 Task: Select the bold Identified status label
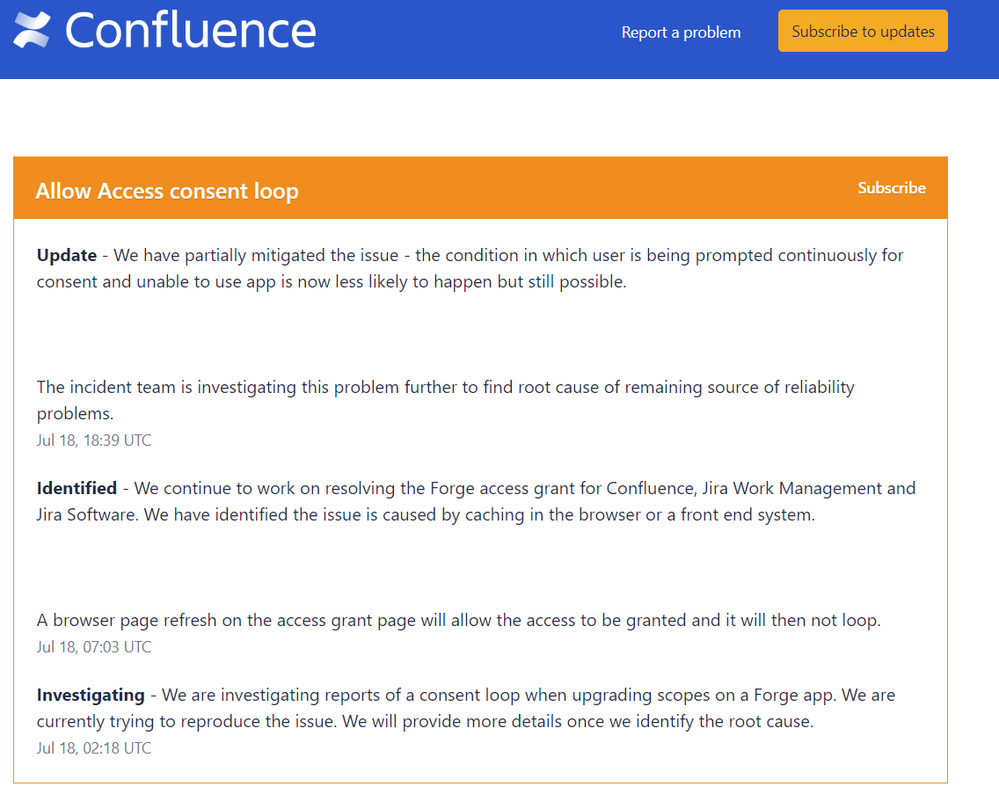(x=77, y=488)
